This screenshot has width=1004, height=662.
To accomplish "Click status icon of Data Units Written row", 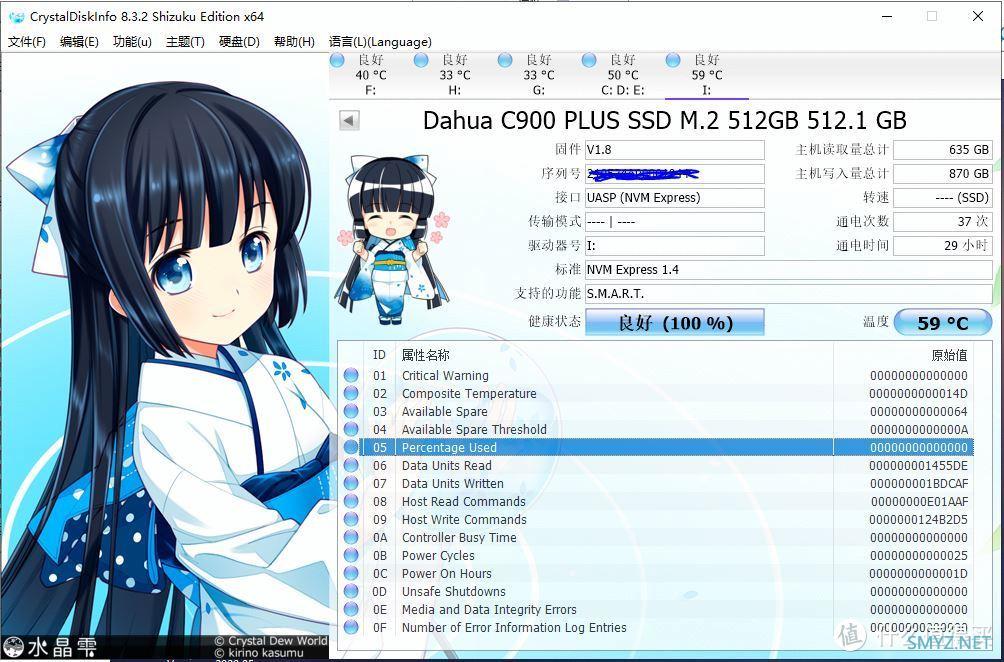I will pyautogui.click(x=351, y=483).
